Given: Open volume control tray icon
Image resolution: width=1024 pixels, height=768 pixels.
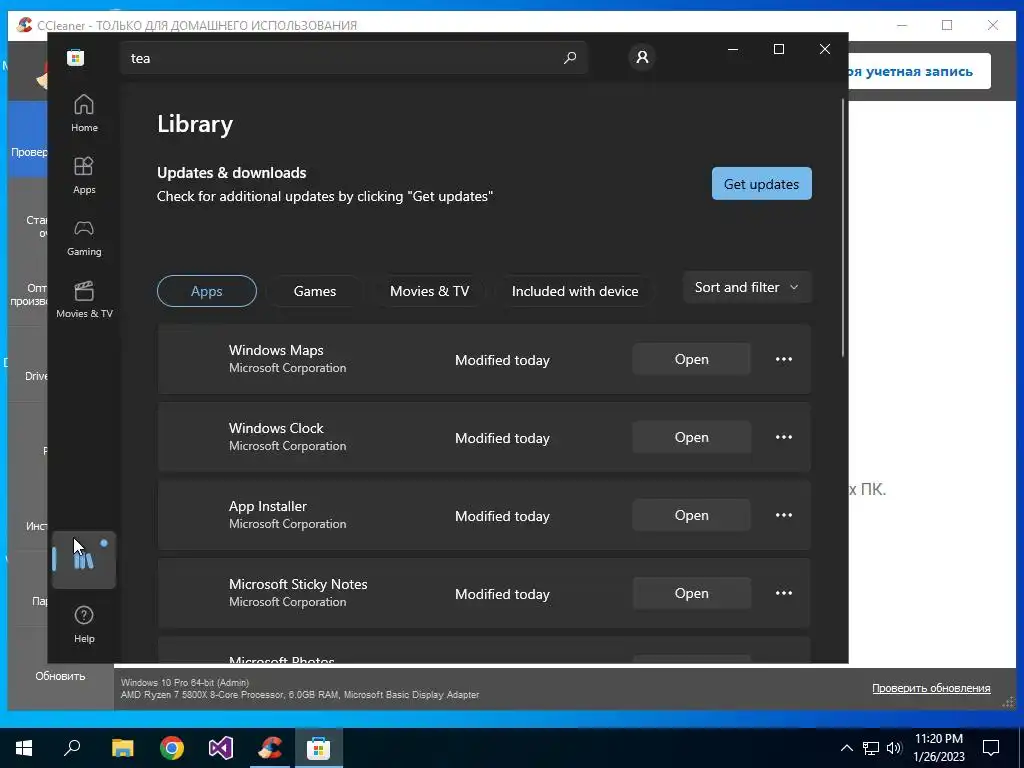Looking at the screenshot, I should tap(894, 748).
